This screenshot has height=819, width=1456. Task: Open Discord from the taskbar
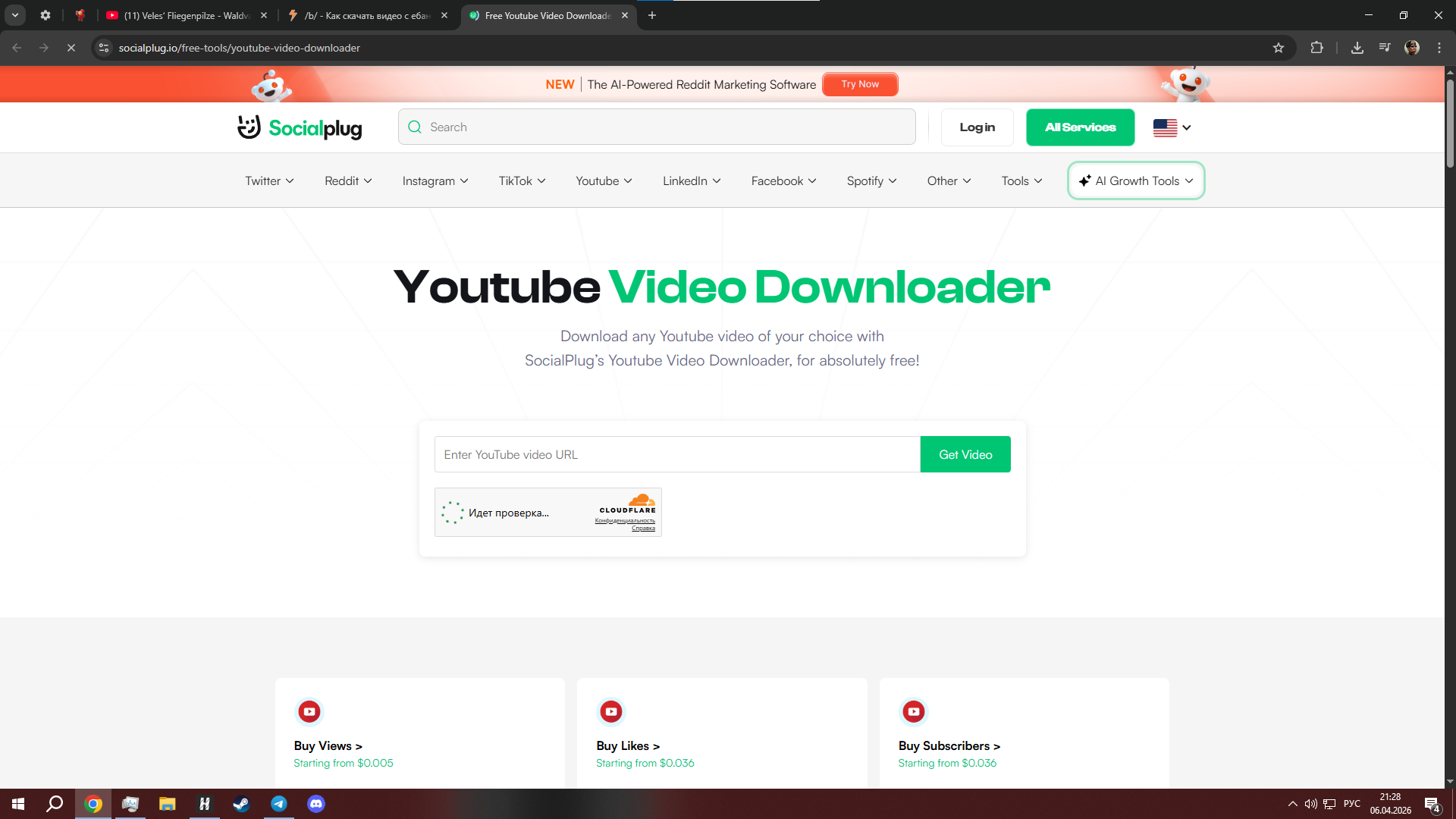[316, 804]
